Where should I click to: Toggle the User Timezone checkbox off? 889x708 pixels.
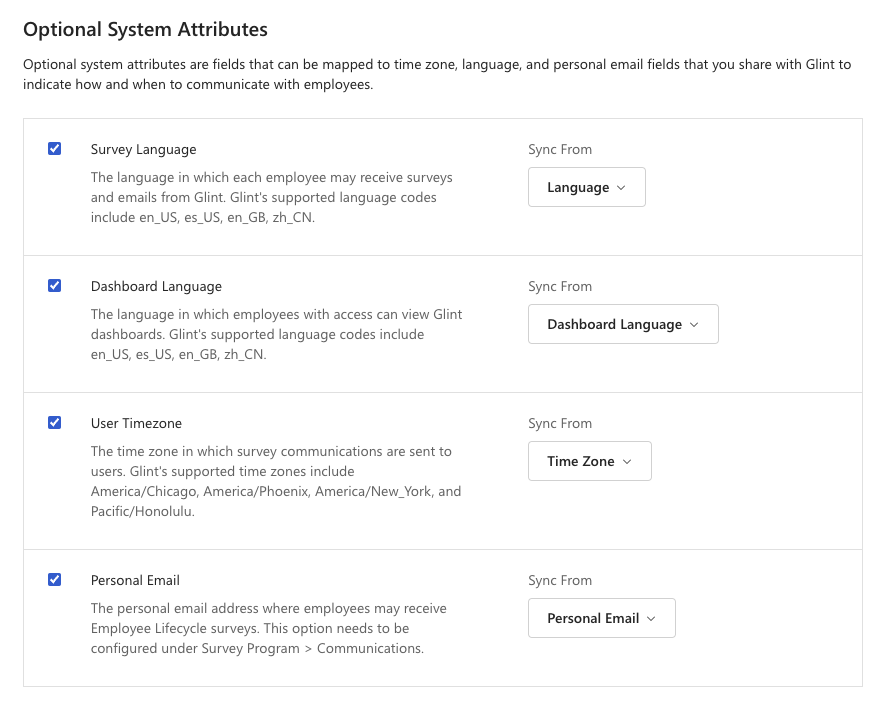point(55,422)
